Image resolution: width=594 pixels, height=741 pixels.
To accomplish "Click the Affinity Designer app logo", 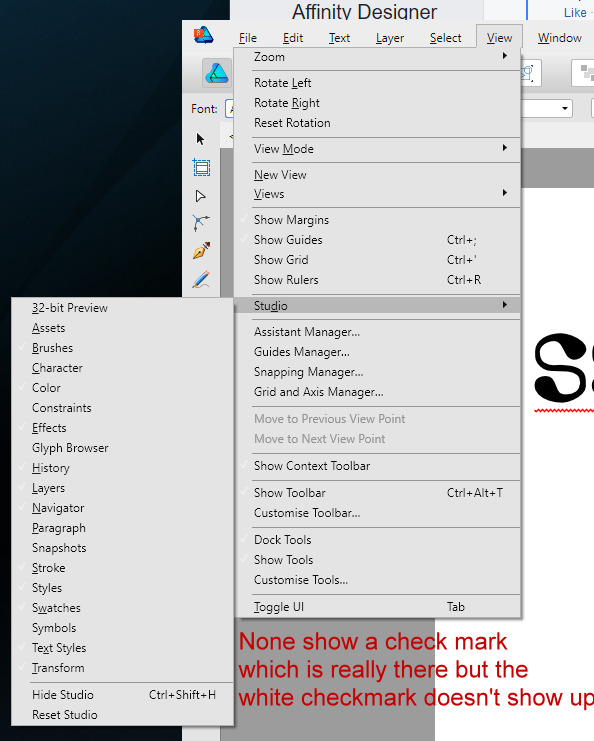I will click(203, 36).
